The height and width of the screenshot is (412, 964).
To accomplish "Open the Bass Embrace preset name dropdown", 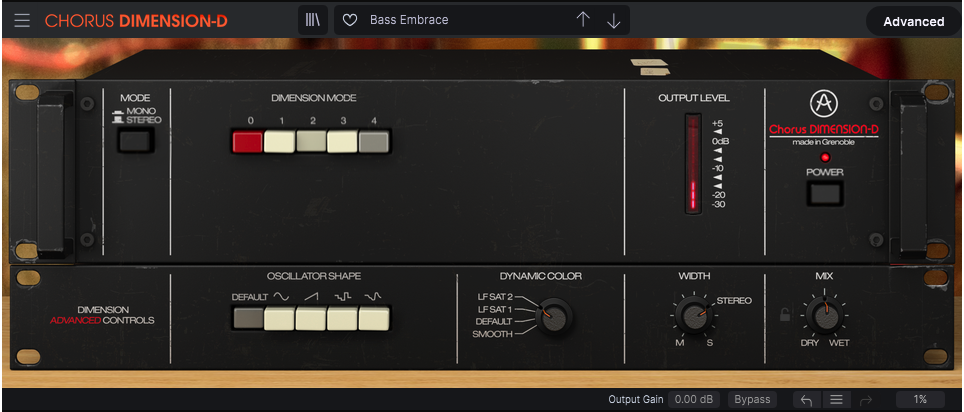I will [460, 20].
